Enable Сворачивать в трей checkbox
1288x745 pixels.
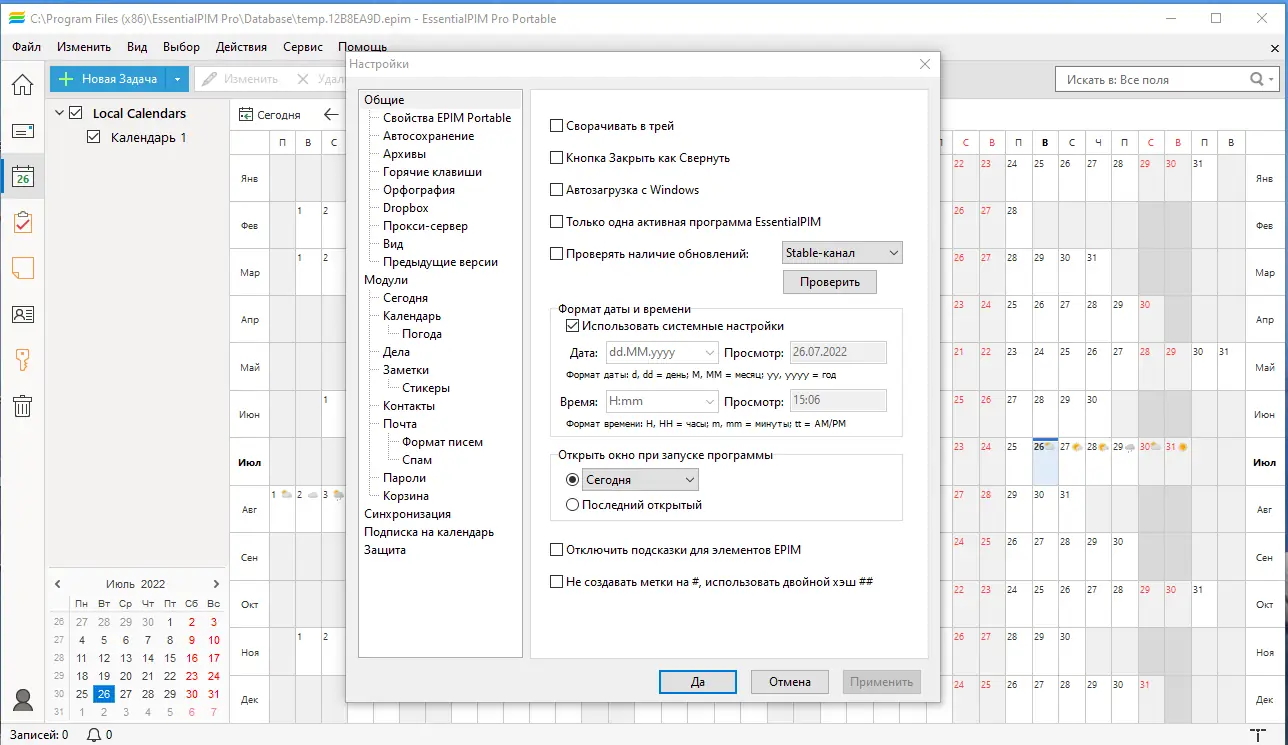coord(557,126)
